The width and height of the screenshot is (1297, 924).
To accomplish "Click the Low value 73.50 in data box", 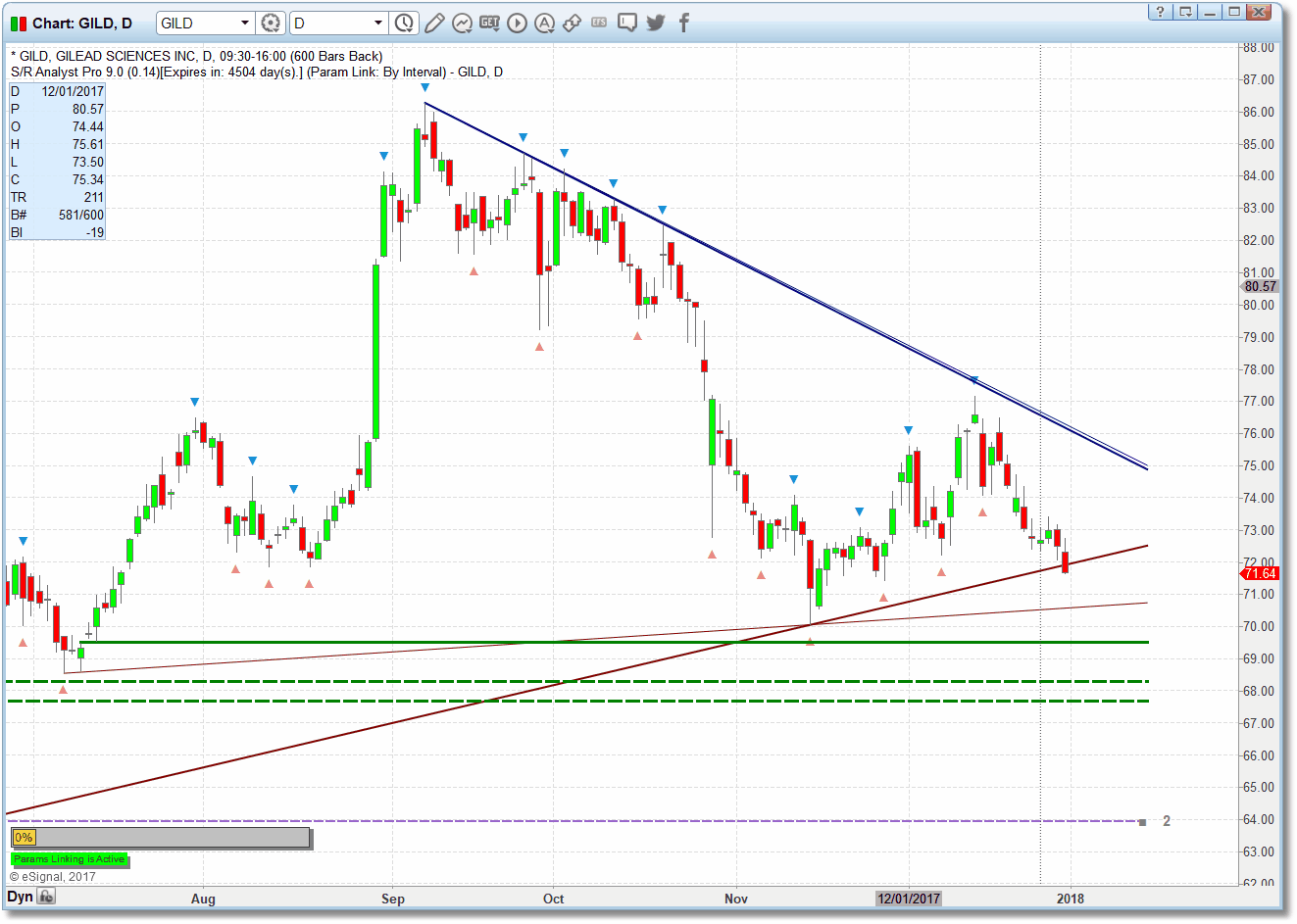I will pos(87,162).
